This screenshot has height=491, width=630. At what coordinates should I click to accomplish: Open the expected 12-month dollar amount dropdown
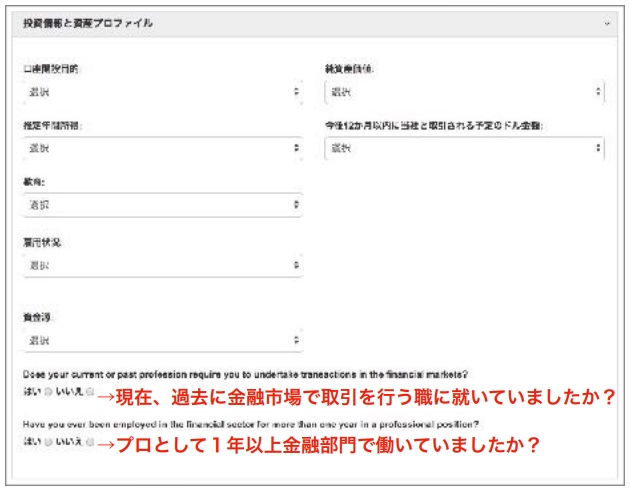click(x=464, y=148)
